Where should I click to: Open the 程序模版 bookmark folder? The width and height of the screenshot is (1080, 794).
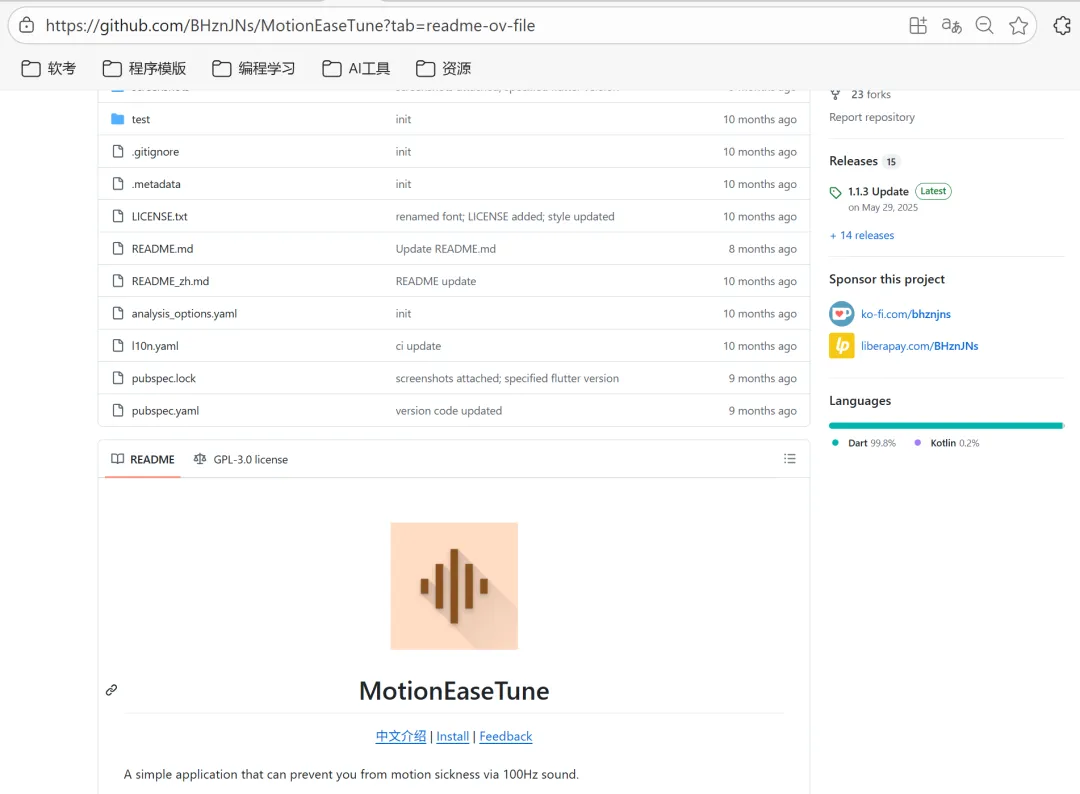pos(144,68)
